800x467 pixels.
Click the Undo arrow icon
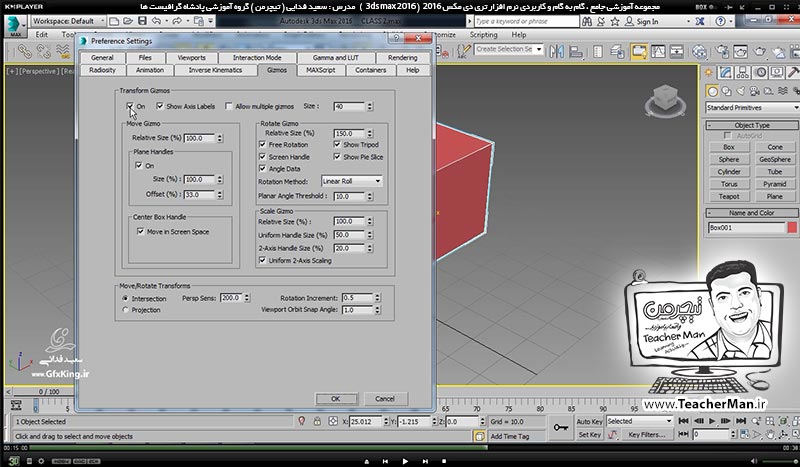pos(157,21)
